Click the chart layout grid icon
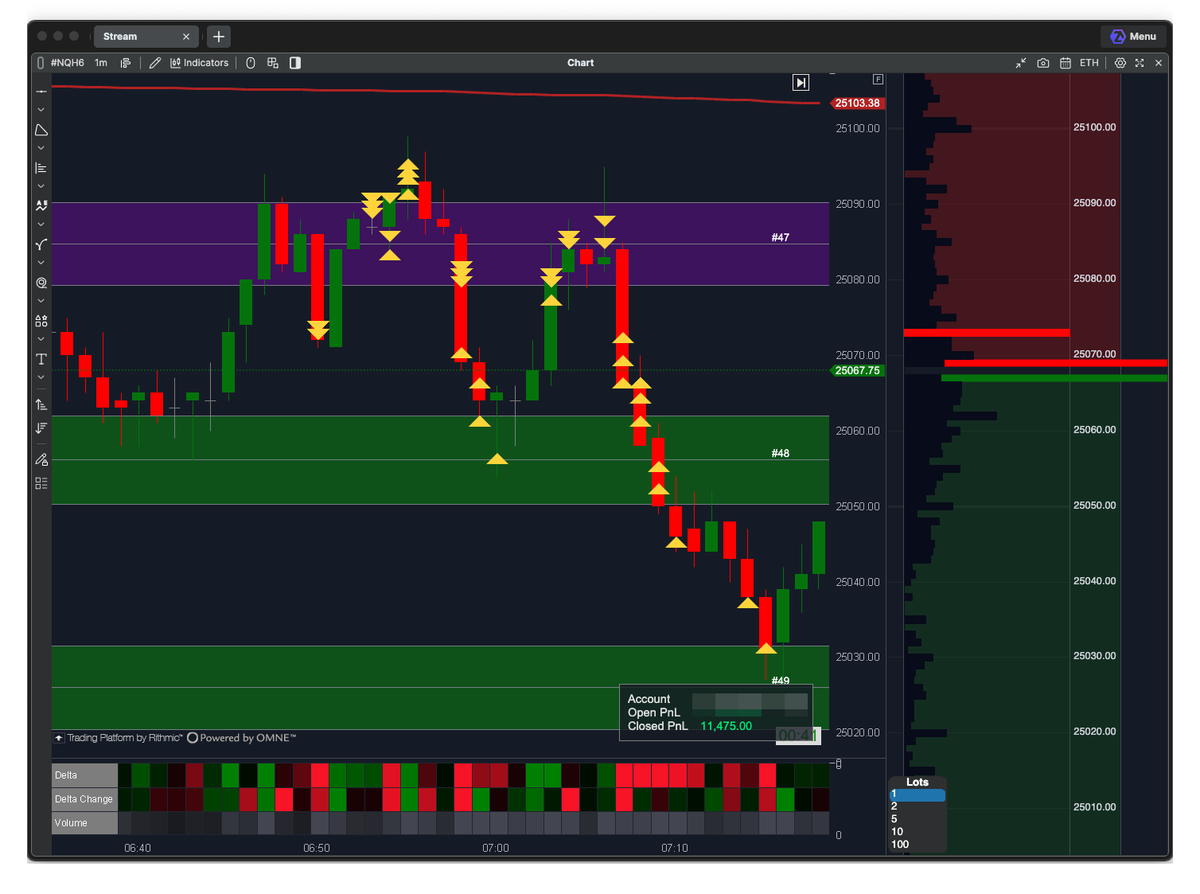 coord(272,63)
